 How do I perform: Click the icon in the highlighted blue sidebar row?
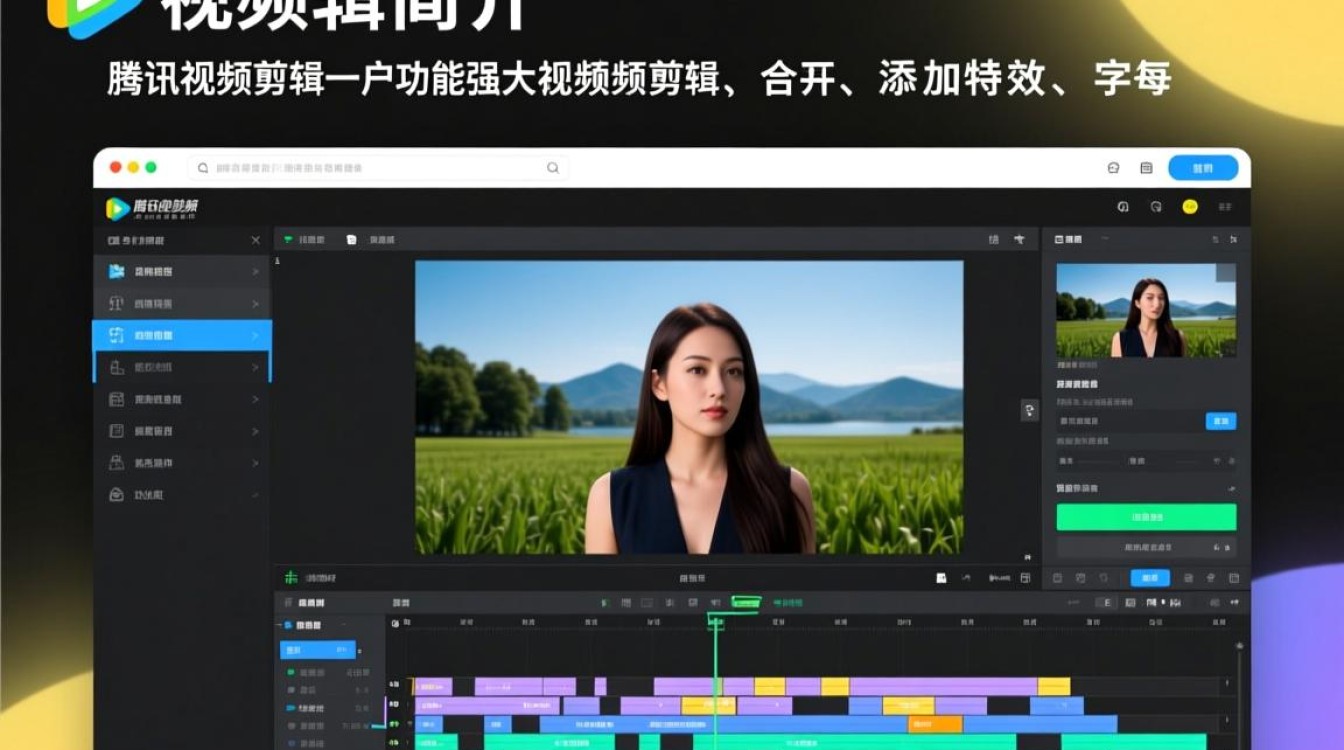tap(116, 335)
